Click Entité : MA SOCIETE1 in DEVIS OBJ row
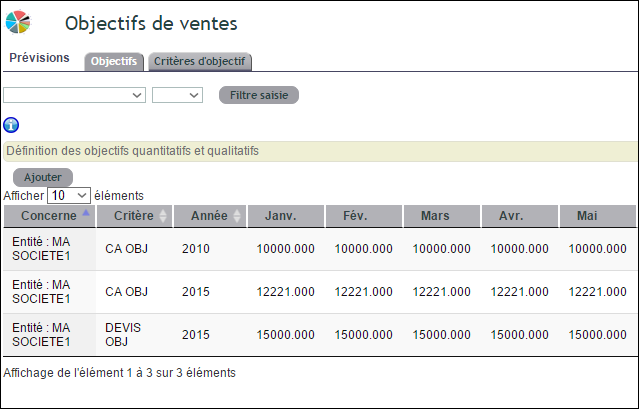This screenshot has height=409, width=639. 41,334
